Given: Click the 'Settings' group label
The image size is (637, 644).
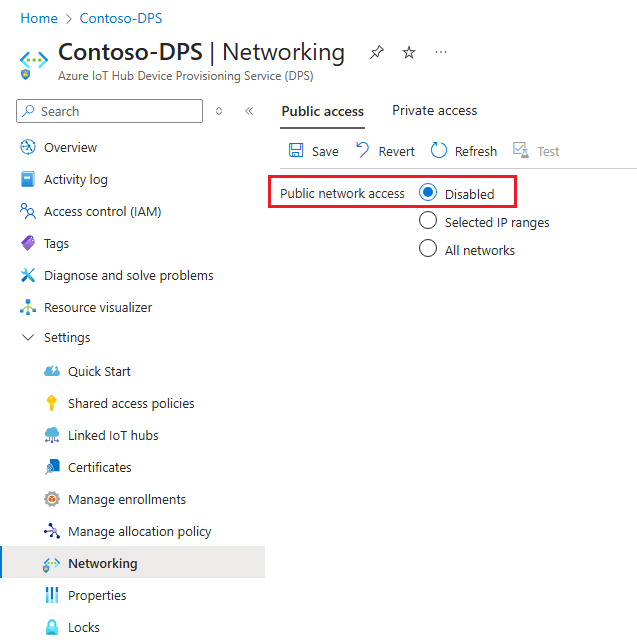Looking at the screenshot, I should [67, 338].
